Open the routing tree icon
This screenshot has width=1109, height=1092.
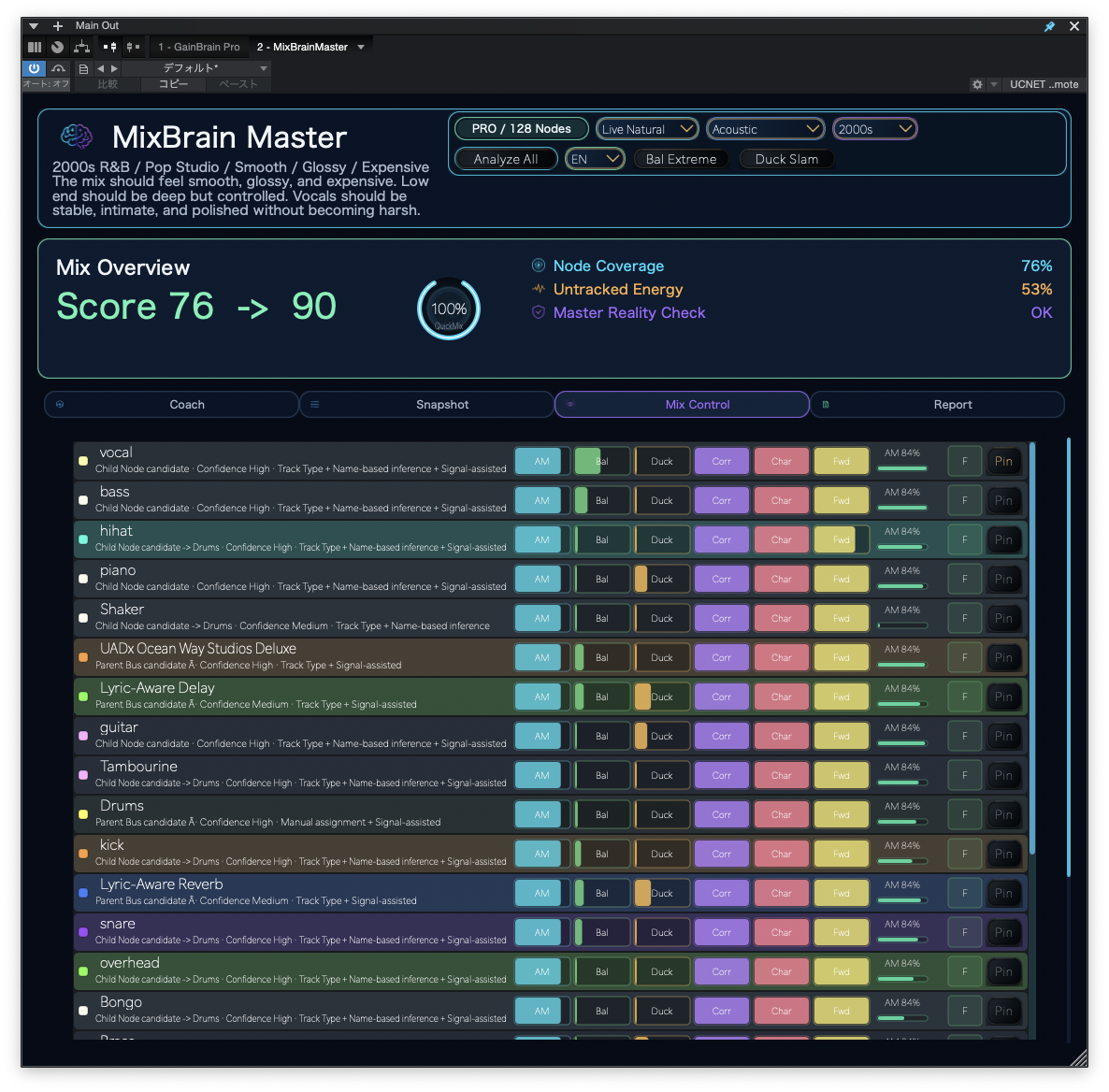82,48
